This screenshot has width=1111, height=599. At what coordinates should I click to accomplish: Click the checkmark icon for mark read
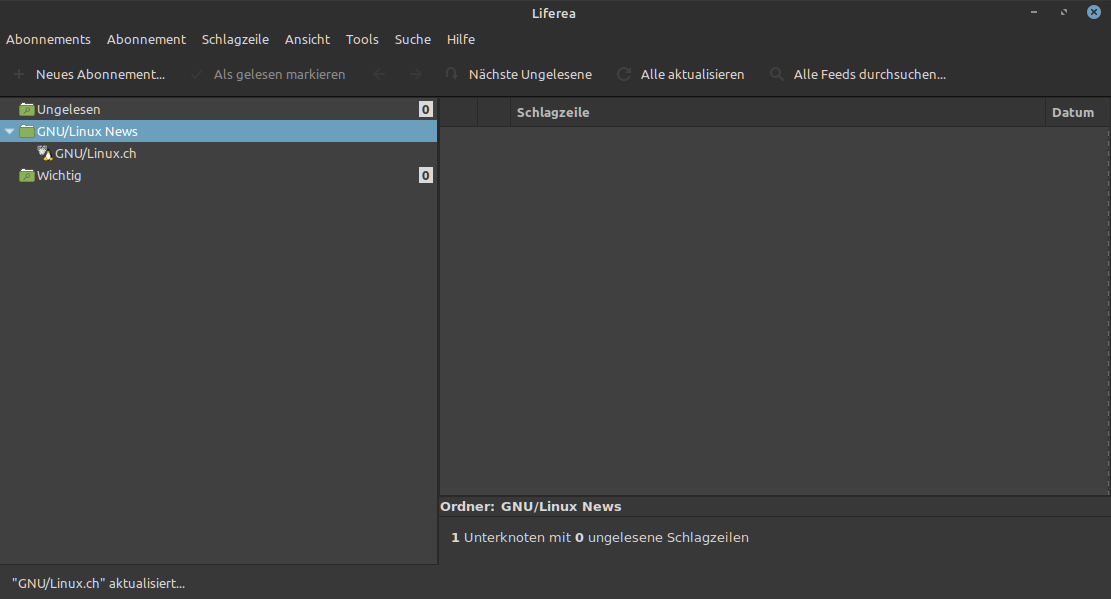[197, 74]
